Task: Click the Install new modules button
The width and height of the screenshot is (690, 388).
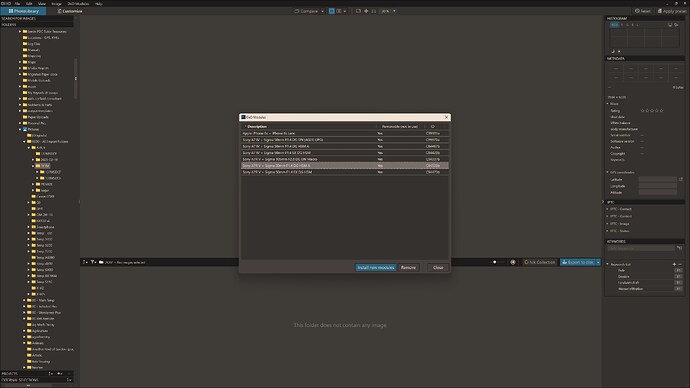Action: point(375,267)
